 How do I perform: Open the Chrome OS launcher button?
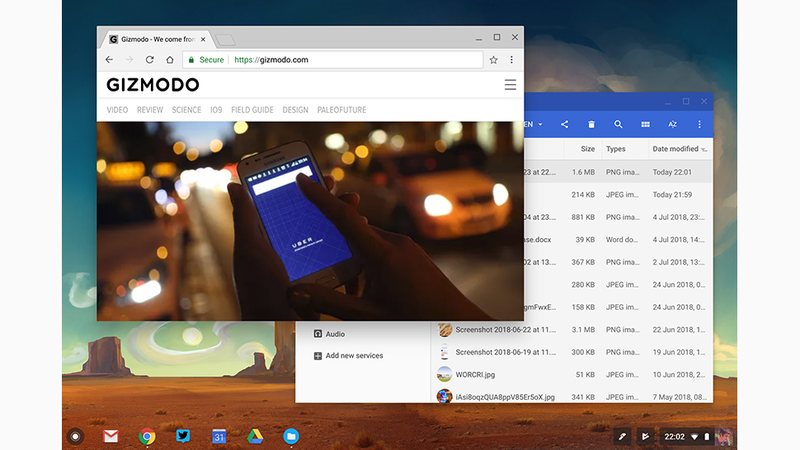coord(76,436)
